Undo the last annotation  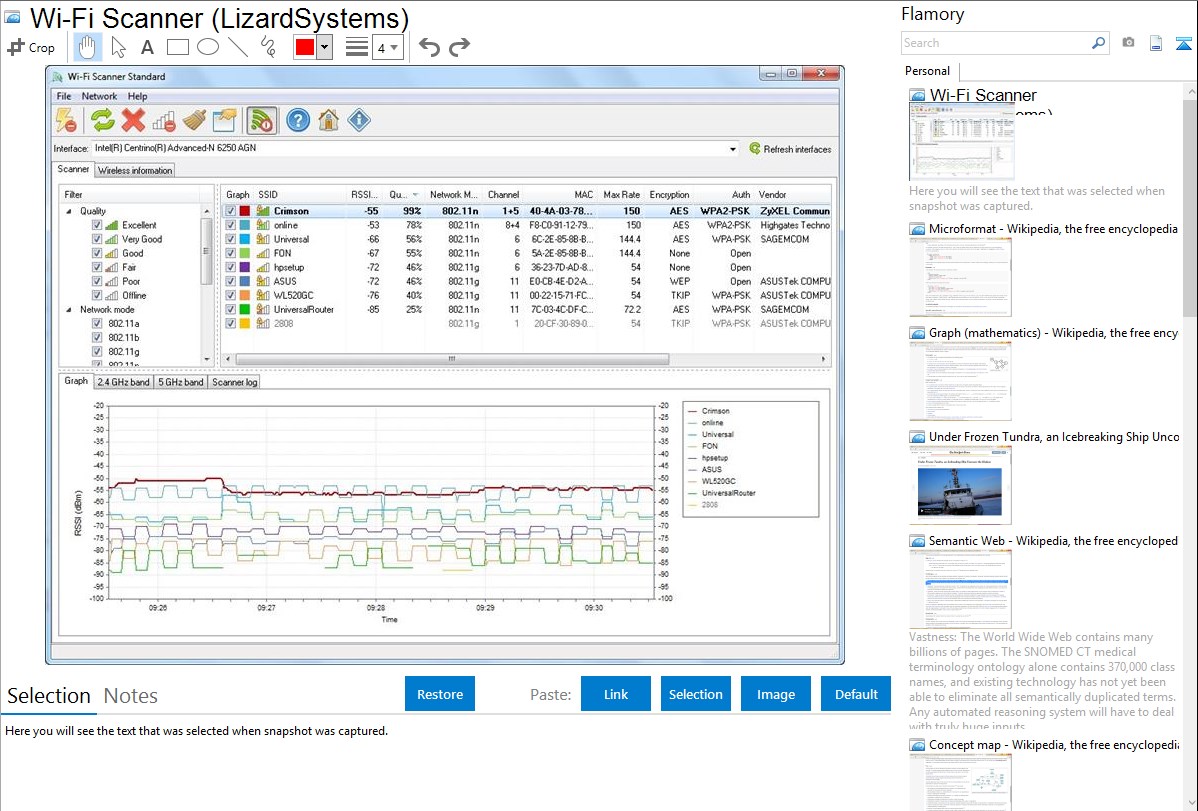pos(429,47)
